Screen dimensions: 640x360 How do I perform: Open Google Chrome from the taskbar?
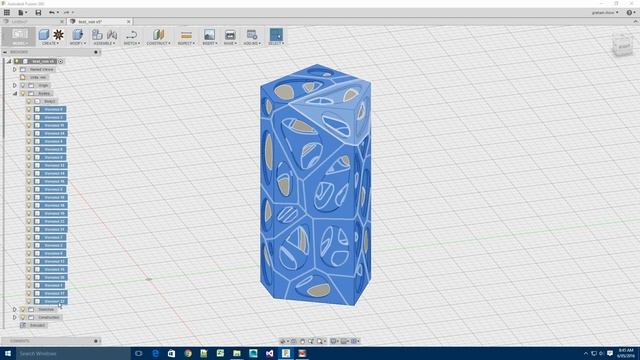pos(188,353)
